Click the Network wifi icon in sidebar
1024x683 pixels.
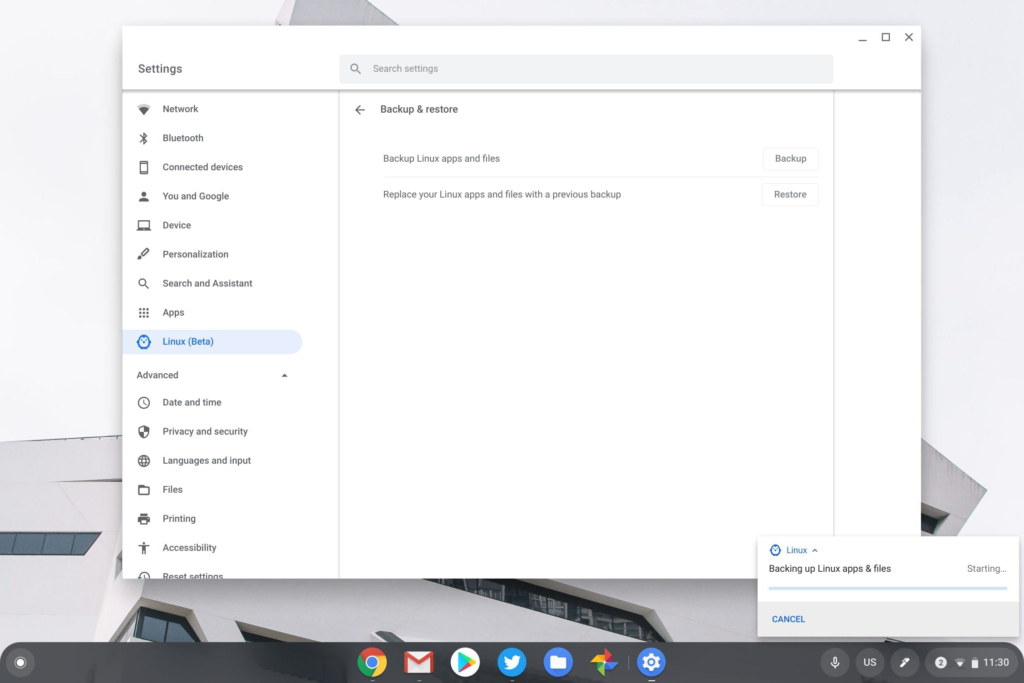pyautogui.click(x=144, y=109)
